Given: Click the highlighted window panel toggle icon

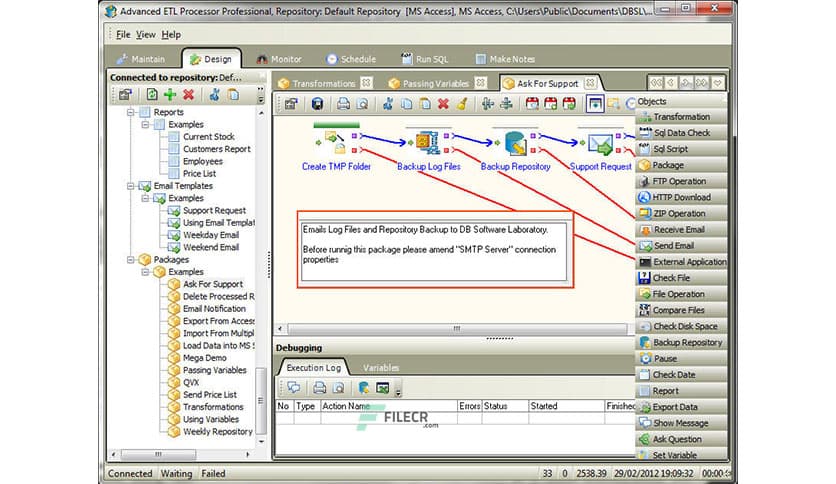Looking at the screenshot, I should click(595, 103).
